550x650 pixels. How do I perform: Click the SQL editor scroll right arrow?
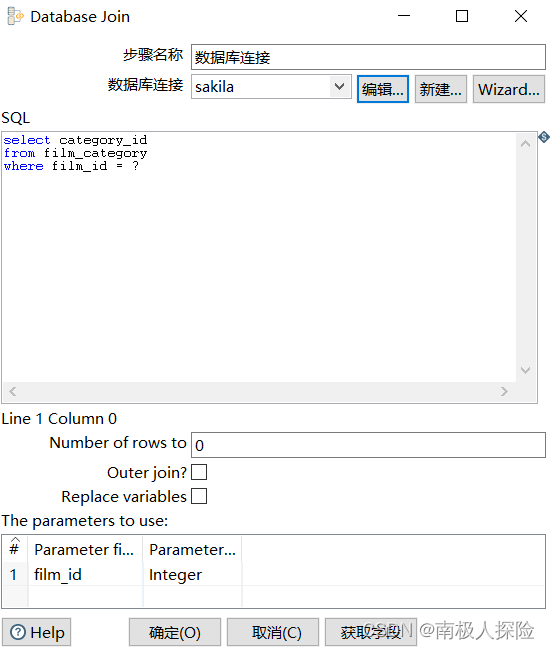point(504,391)
